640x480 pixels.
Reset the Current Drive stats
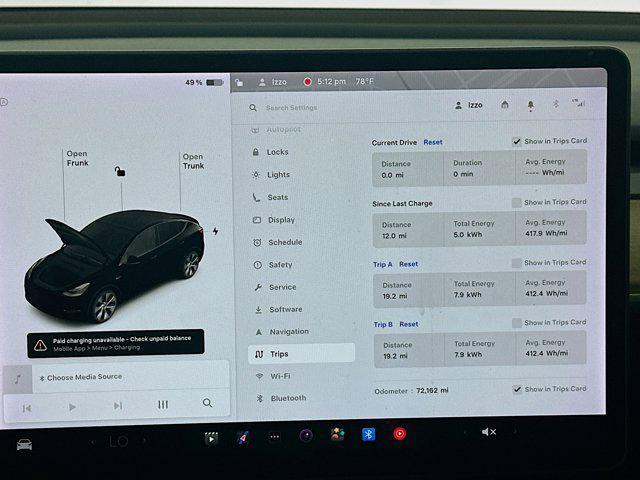click(433, 142)
